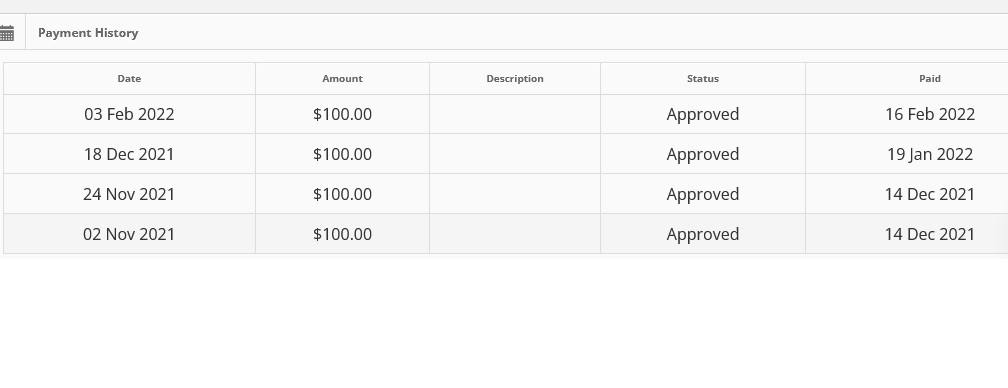Screen dimensions: 1008x388
Task: Click paid date 14 Dec 2021 in 24 Nov row
Action: click(x=930, y=194)
